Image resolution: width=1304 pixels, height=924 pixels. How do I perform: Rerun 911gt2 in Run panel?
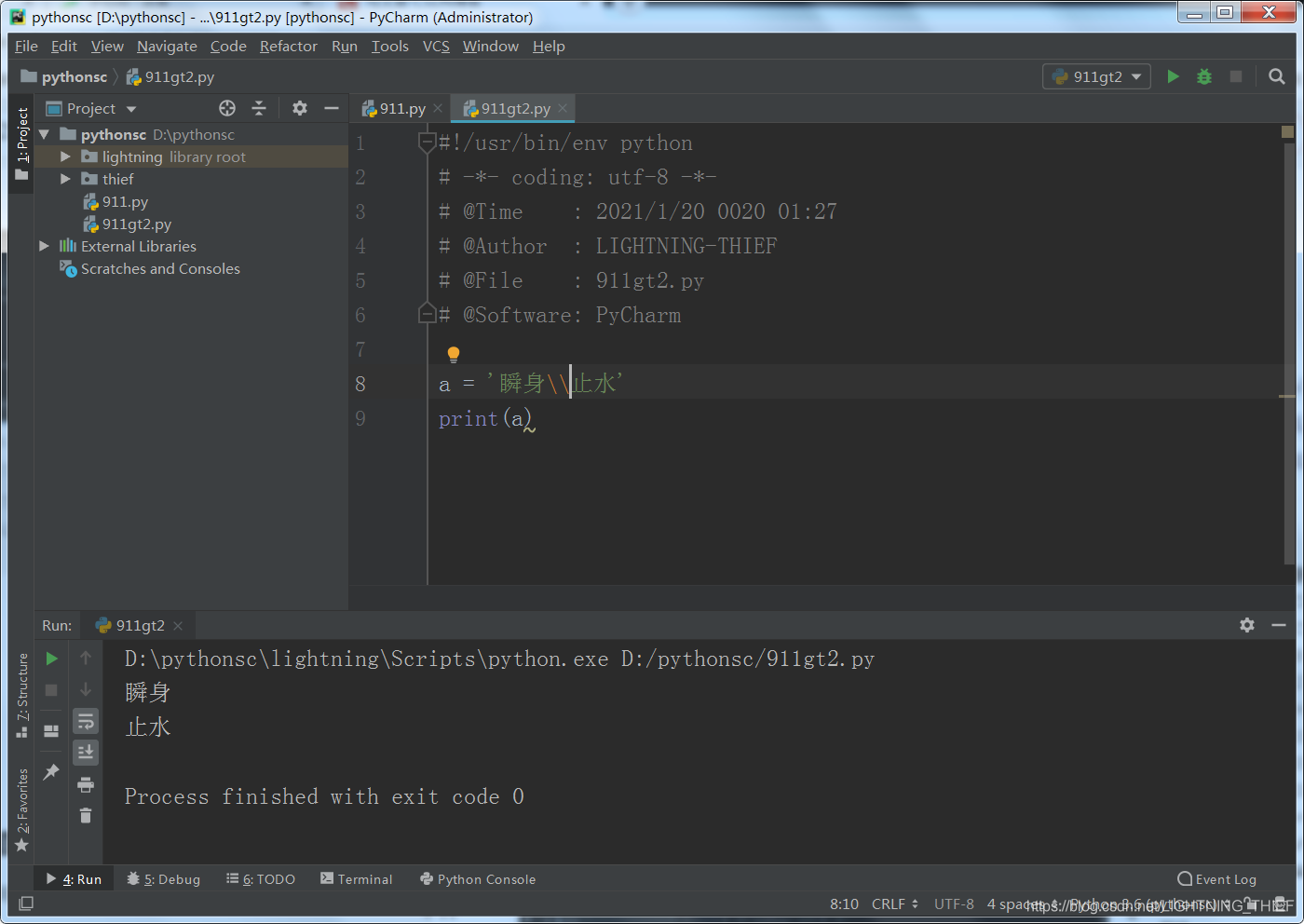pos(52,659)
